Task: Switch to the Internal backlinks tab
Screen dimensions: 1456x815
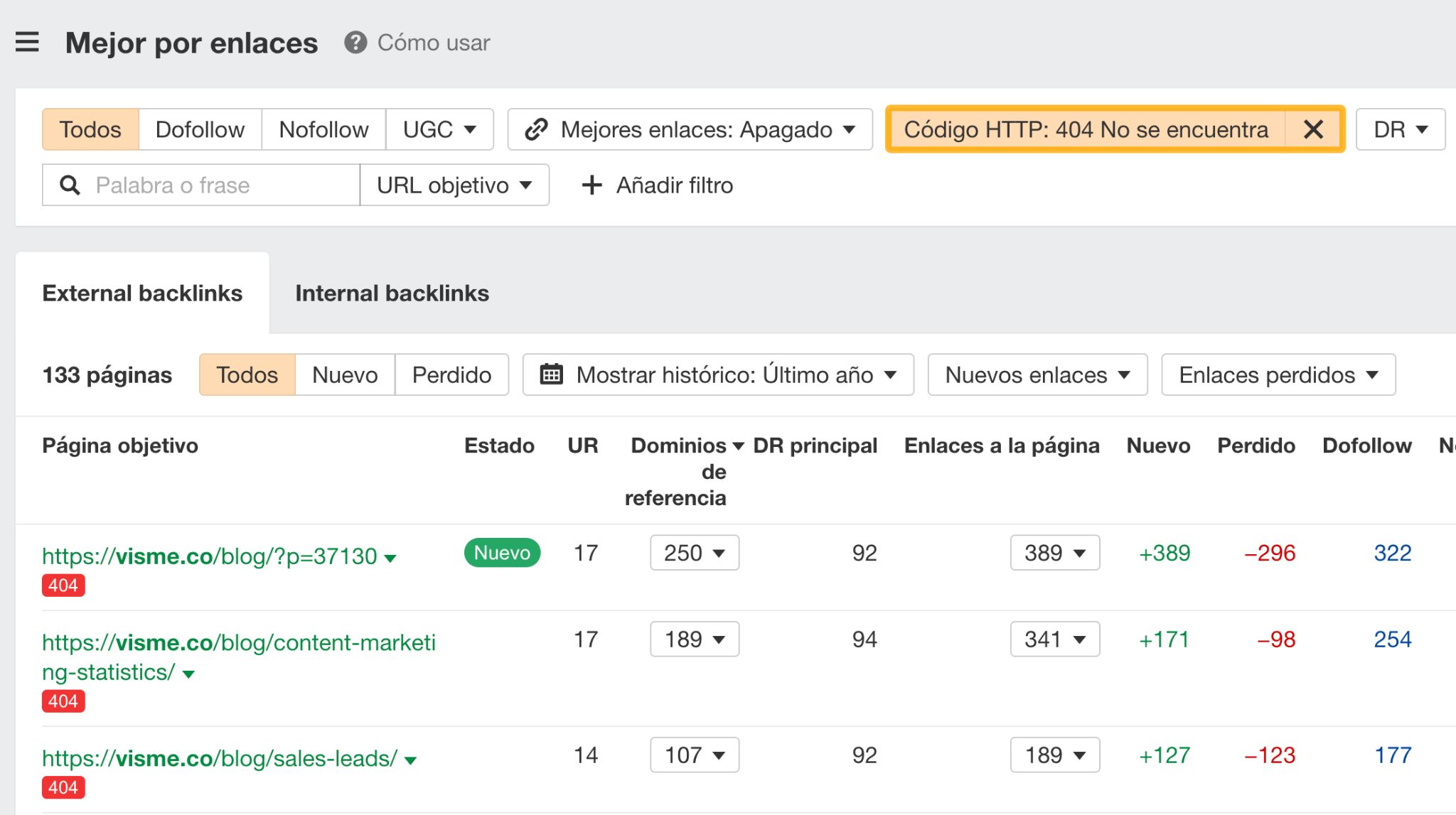Action: tap(392, 293)
